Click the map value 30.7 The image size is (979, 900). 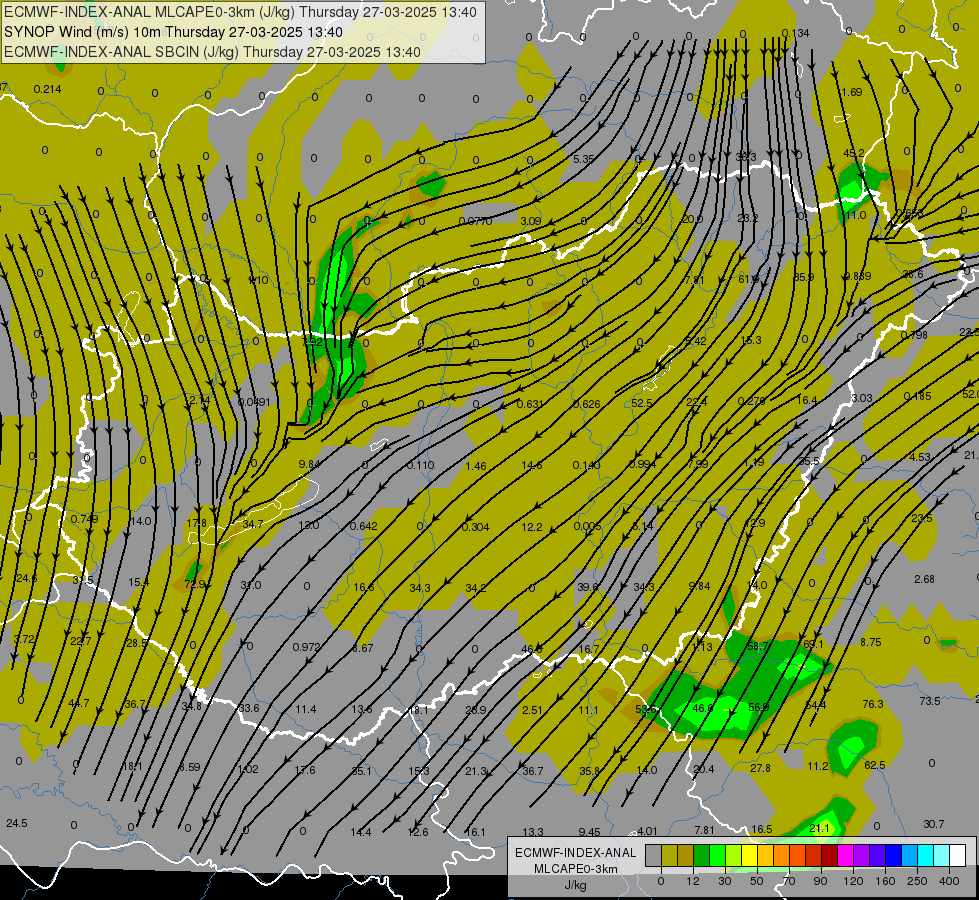coord(934,824)
